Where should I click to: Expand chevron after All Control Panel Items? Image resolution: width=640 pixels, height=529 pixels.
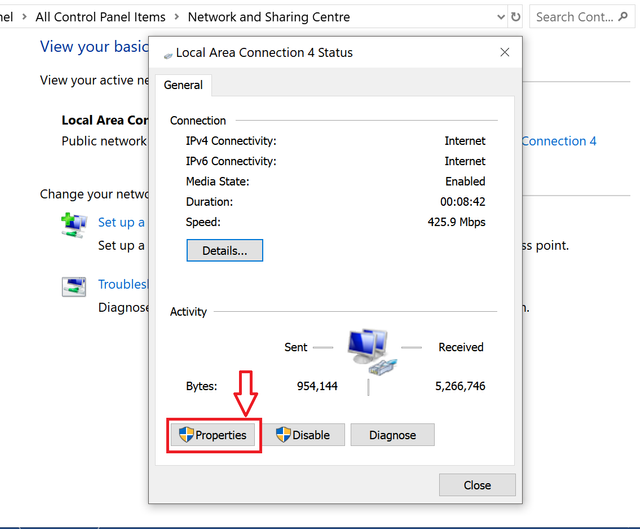[x=176, y=17]
